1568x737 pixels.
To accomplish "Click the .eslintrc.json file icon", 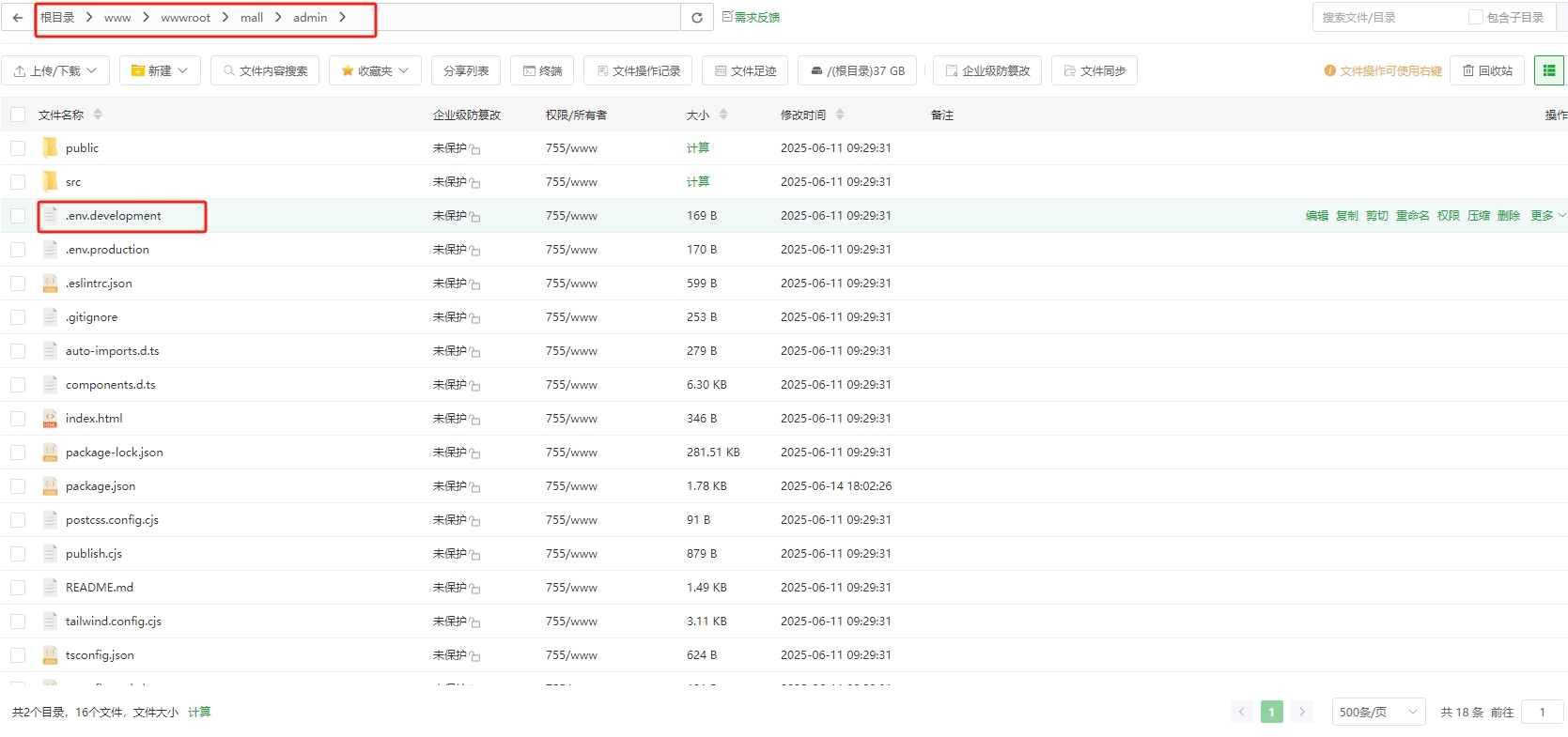I will pyautogui.click(x=50, y=283).
